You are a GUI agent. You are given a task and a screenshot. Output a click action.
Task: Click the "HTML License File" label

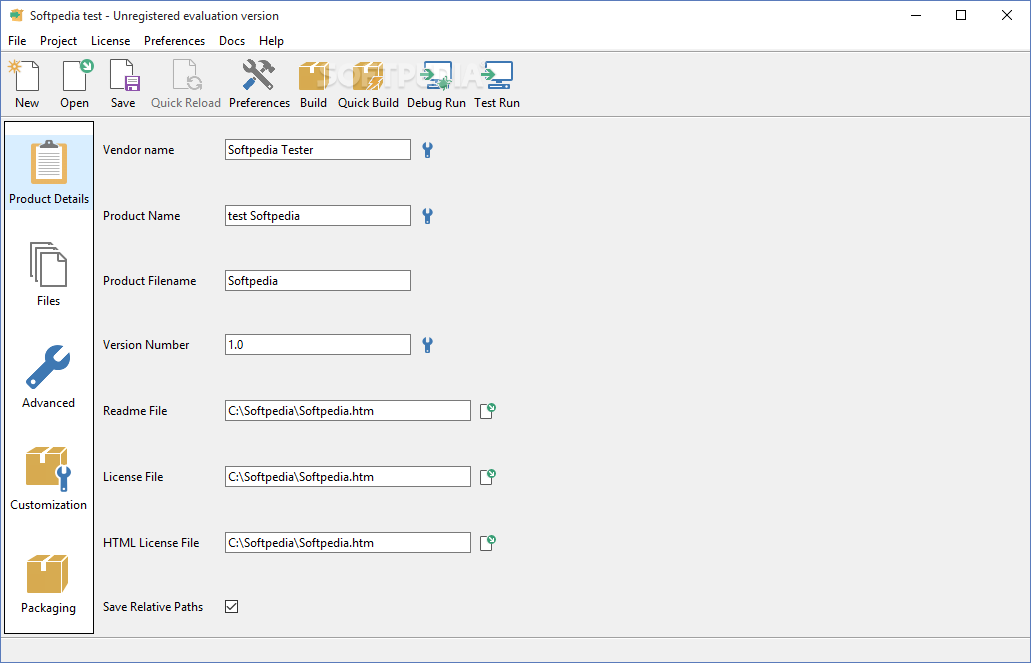151,543
